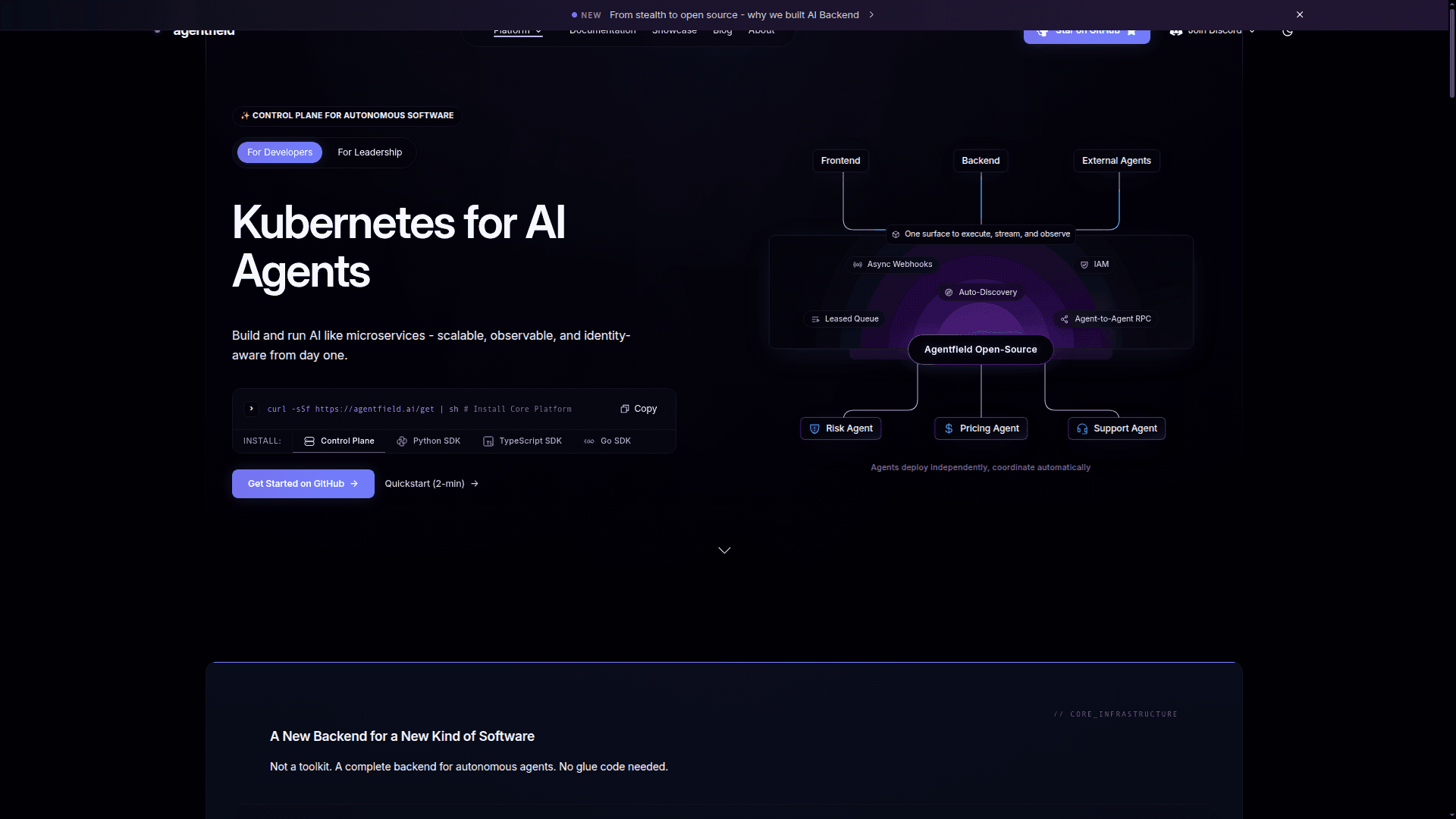The image size is (1456, 819).
Task: Select the Control Plane install tab
Action: (x=339, y=441)
